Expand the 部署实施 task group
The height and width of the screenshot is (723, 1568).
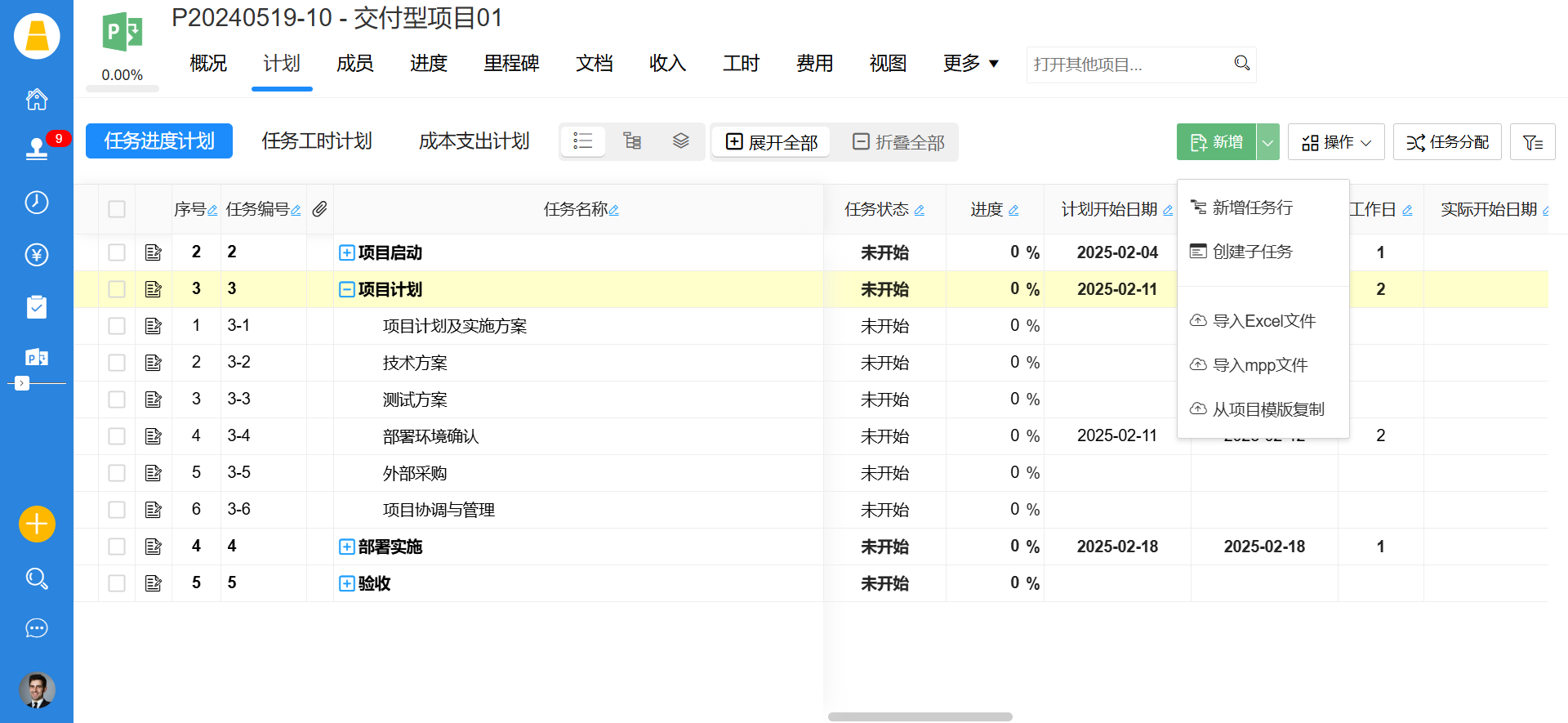[346, 547]
